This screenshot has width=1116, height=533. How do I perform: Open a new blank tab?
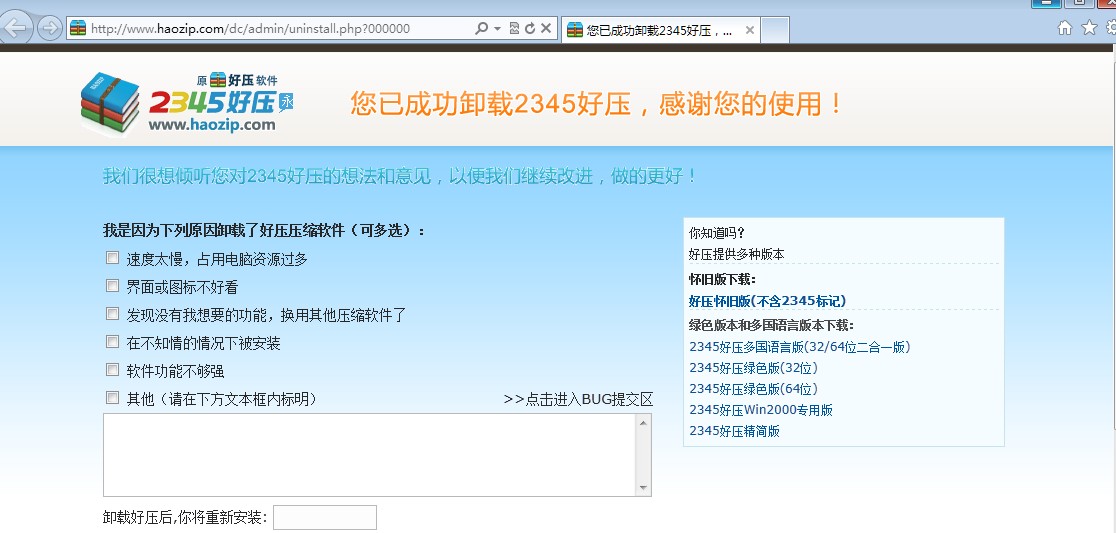[775, 30]
